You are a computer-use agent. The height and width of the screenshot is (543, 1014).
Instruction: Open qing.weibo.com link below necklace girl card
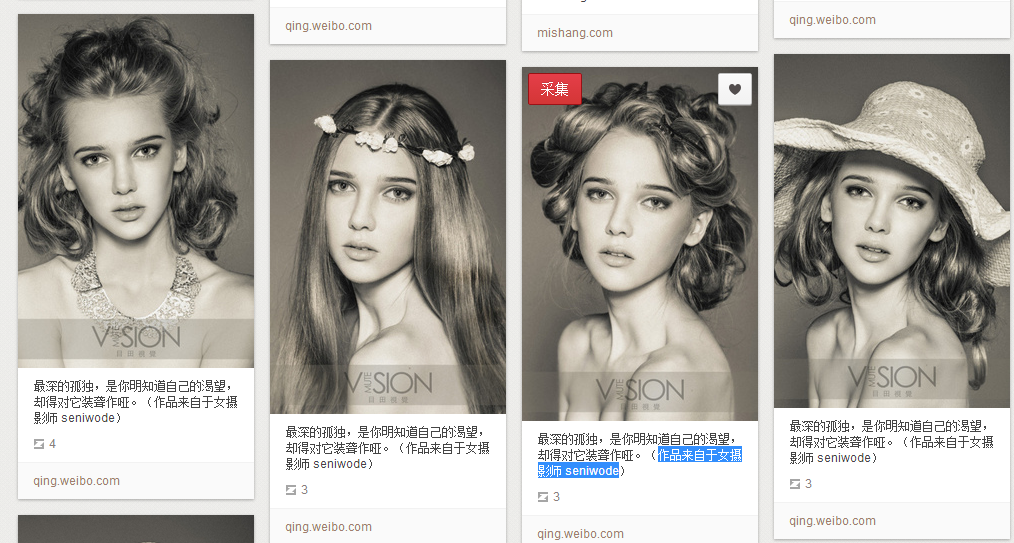pyautogui.click(x=76, y=481)
